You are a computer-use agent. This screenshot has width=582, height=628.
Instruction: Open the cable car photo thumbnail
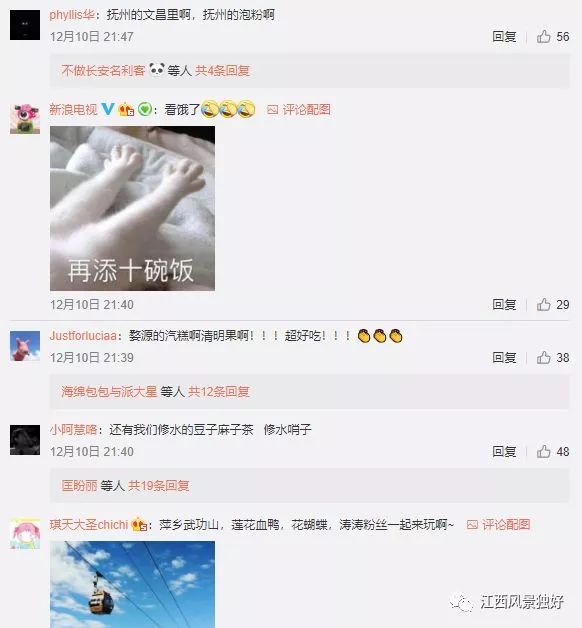coord(133,584)
